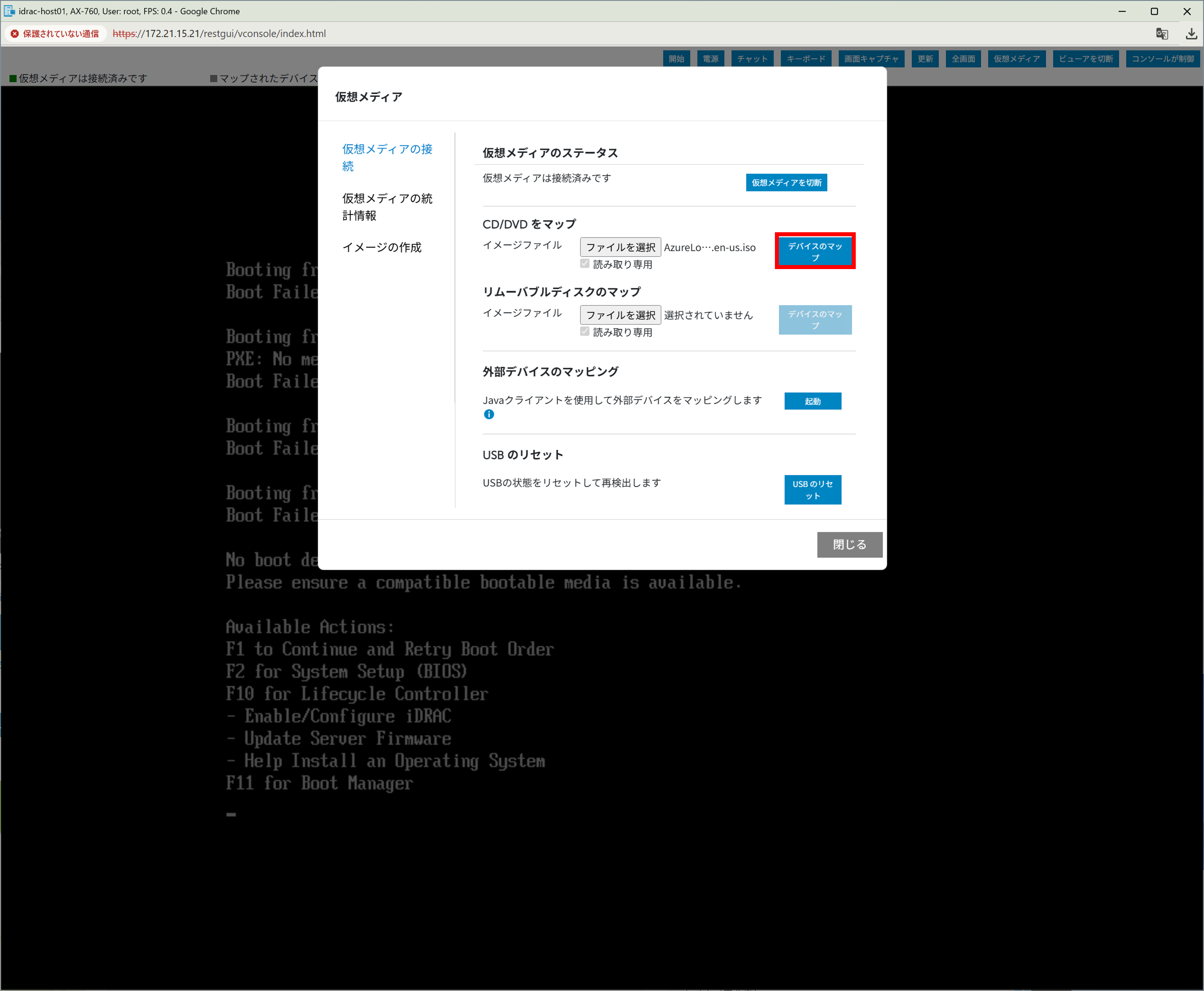Image resolution: width=1204 pixels, height=991 pixels.
Task: Click the insecure connection warning icon
Action: coord(15,34)
